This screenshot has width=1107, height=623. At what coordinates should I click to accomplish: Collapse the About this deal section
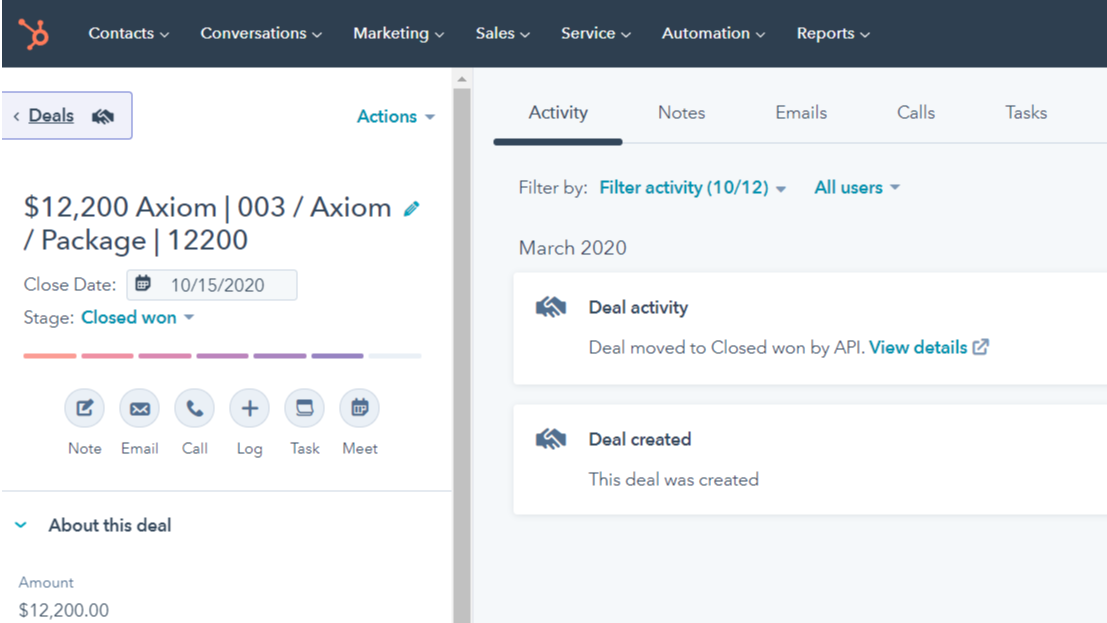pyautogui.click(x=24, y=525)
